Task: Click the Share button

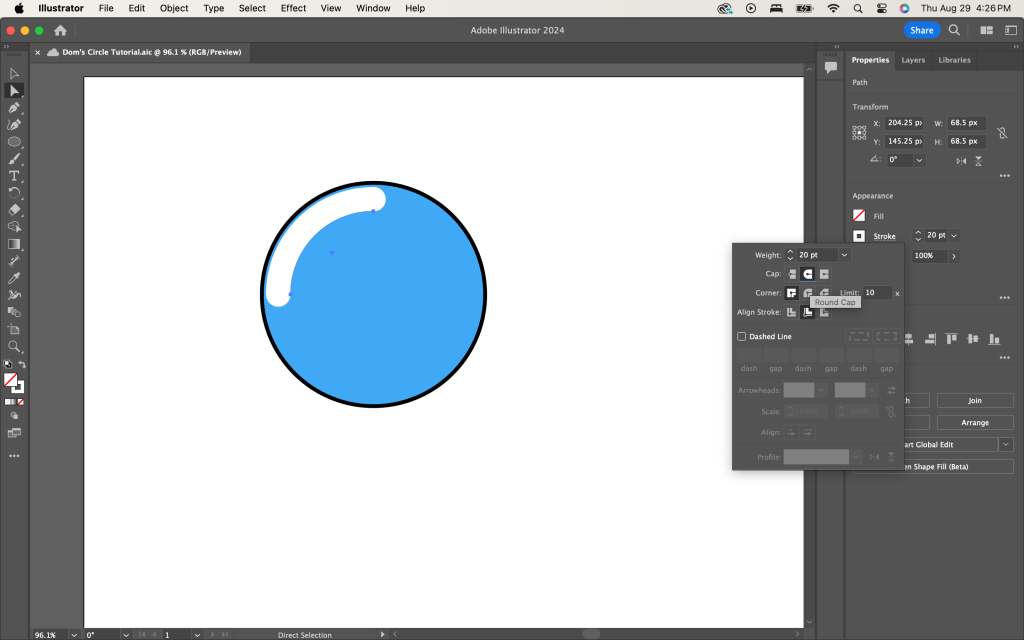Action: tap(921, 30)
